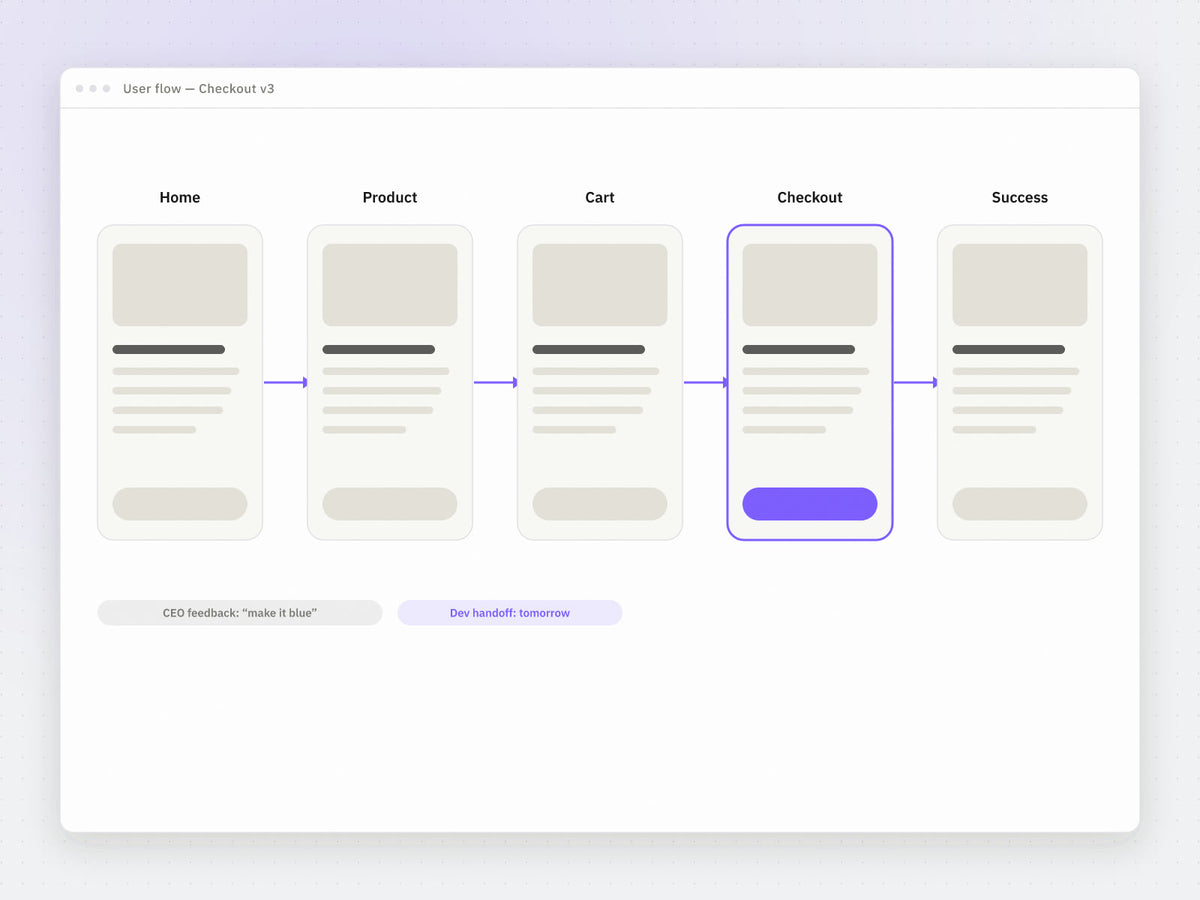Click the "Home" column label

180,198
